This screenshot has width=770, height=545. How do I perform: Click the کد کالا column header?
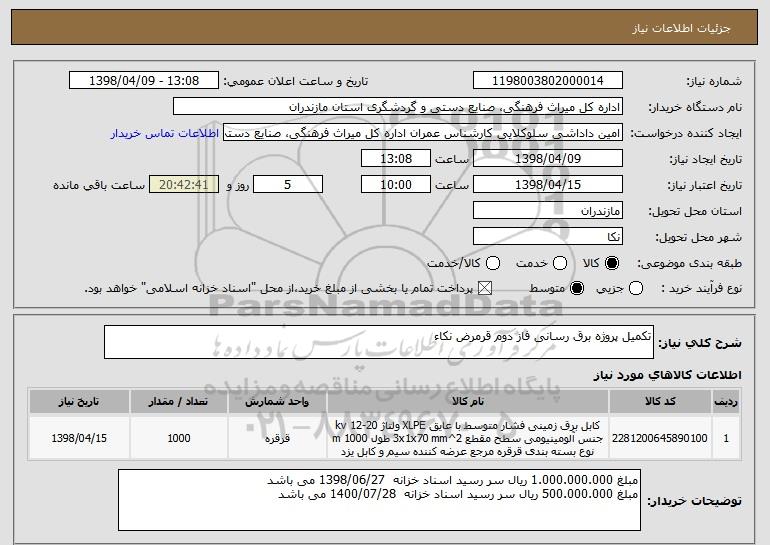(x=660, y=402)
